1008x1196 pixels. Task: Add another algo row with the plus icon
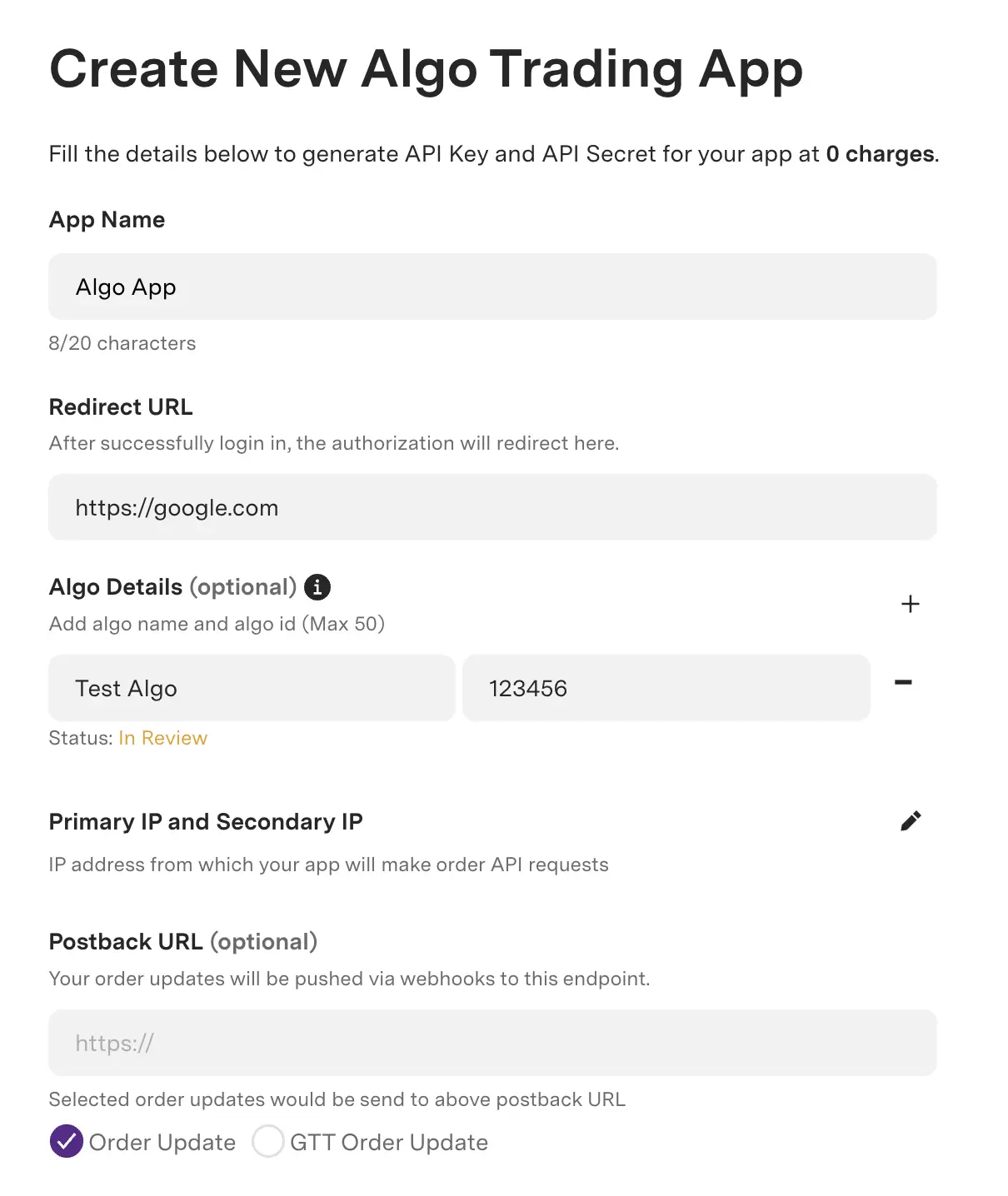click(x=911, y=605)
